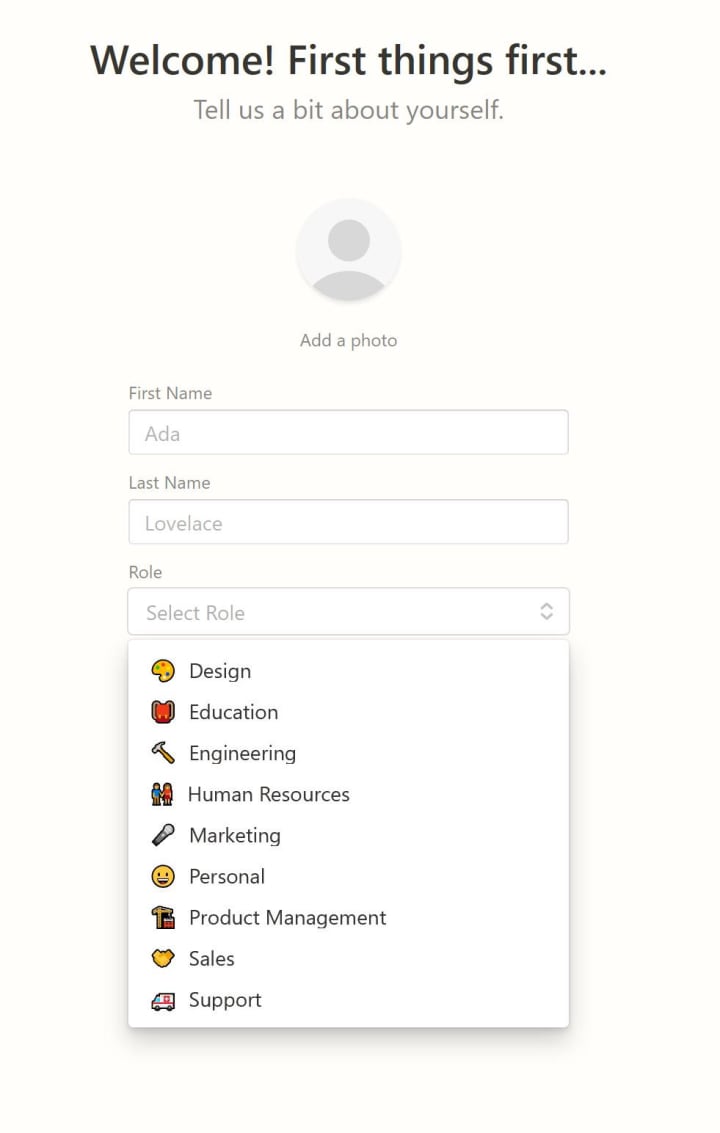Click the ambulance icon beside Support

(163, 1000)
